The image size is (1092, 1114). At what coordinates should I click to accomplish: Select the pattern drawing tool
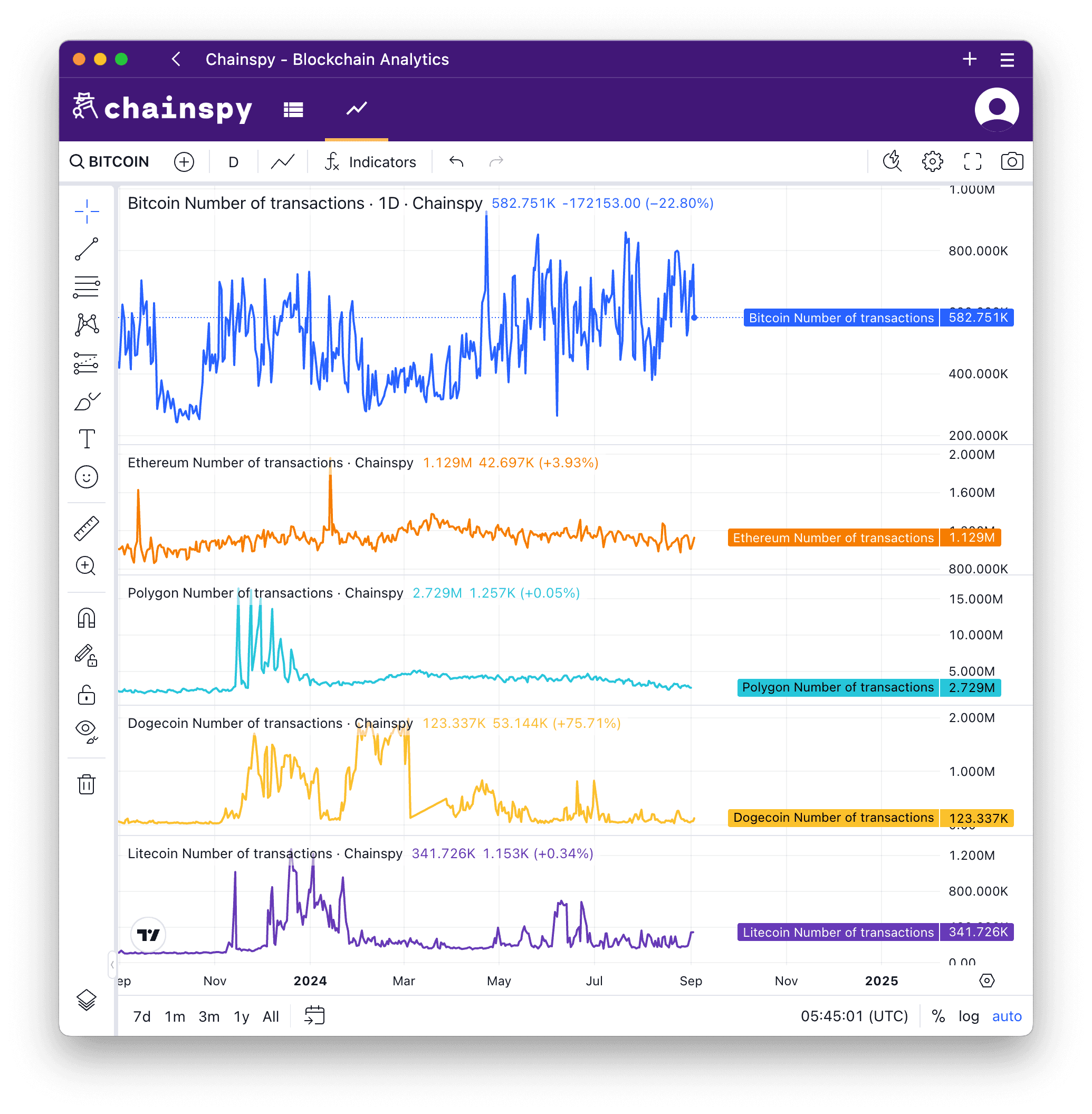point(87,325)
